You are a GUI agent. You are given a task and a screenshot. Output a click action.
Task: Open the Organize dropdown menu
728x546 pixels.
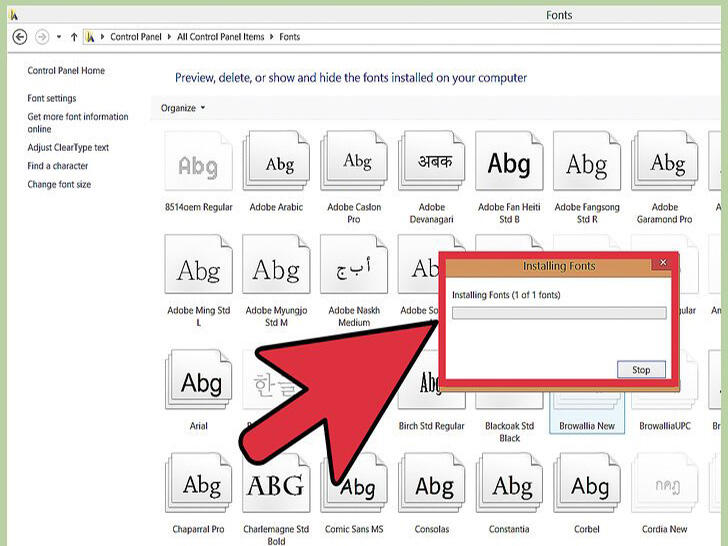click(x=183, y=108)
